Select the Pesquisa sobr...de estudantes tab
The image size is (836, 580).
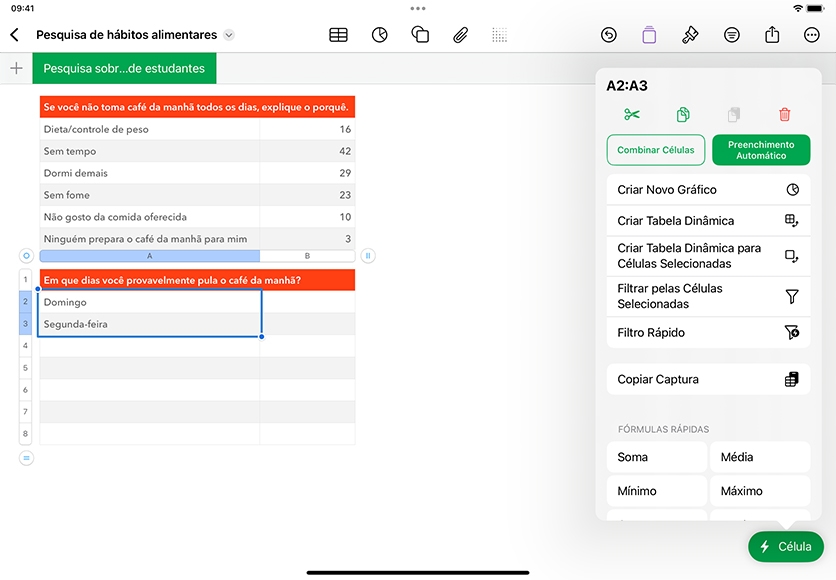coord(124,68)
